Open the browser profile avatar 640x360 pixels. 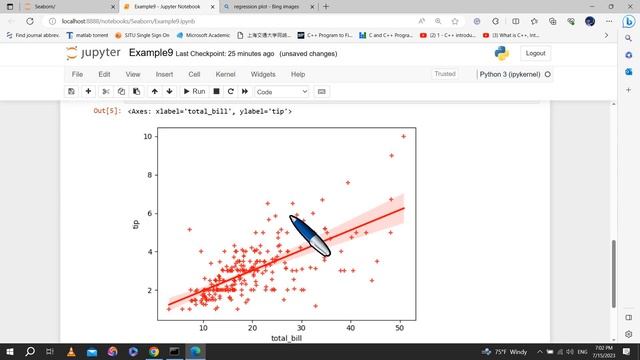pos(590,21)
